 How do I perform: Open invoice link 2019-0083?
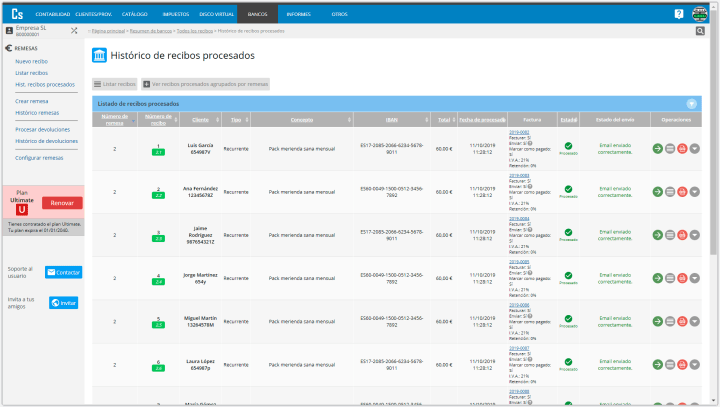[519, 175]
